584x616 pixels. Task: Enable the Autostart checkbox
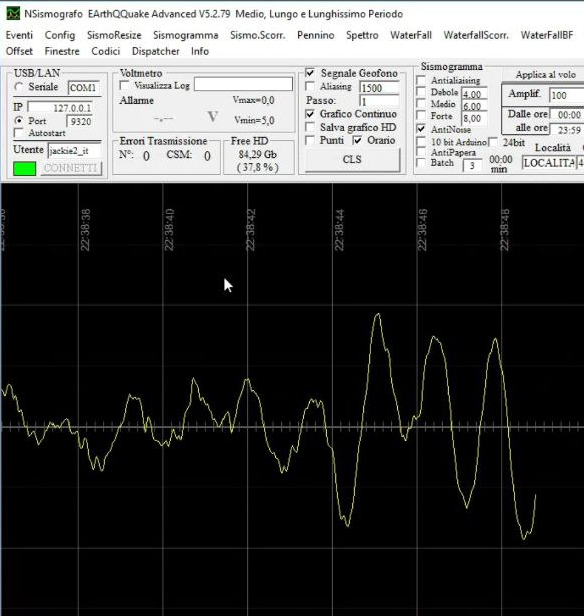point(18,132)
